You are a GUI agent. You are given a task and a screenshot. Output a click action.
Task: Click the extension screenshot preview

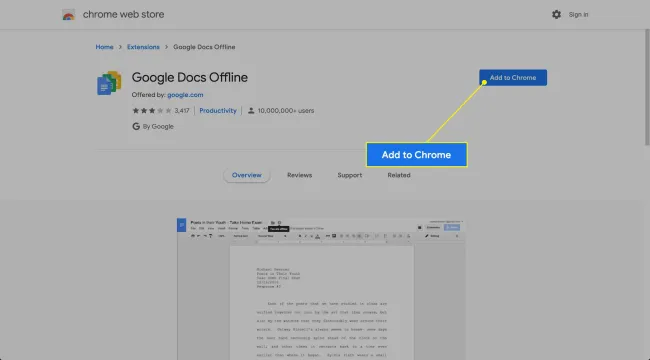(321, 289)
